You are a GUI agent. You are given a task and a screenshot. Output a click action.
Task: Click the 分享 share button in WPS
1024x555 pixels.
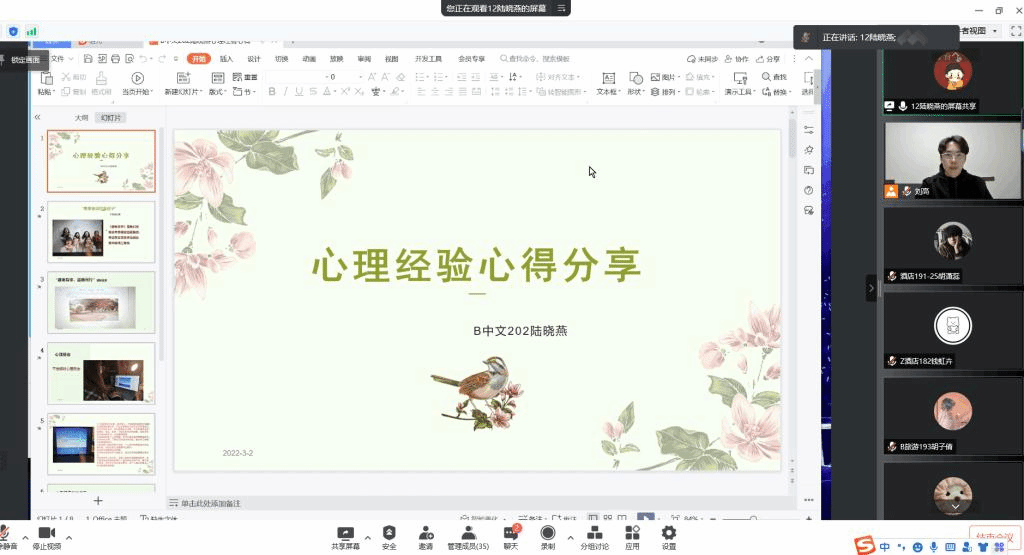pos(768,59)
